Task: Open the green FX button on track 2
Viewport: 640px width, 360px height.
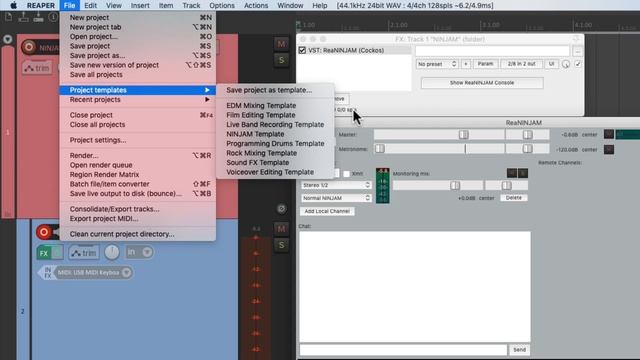Action: click(x=44, y=253)
